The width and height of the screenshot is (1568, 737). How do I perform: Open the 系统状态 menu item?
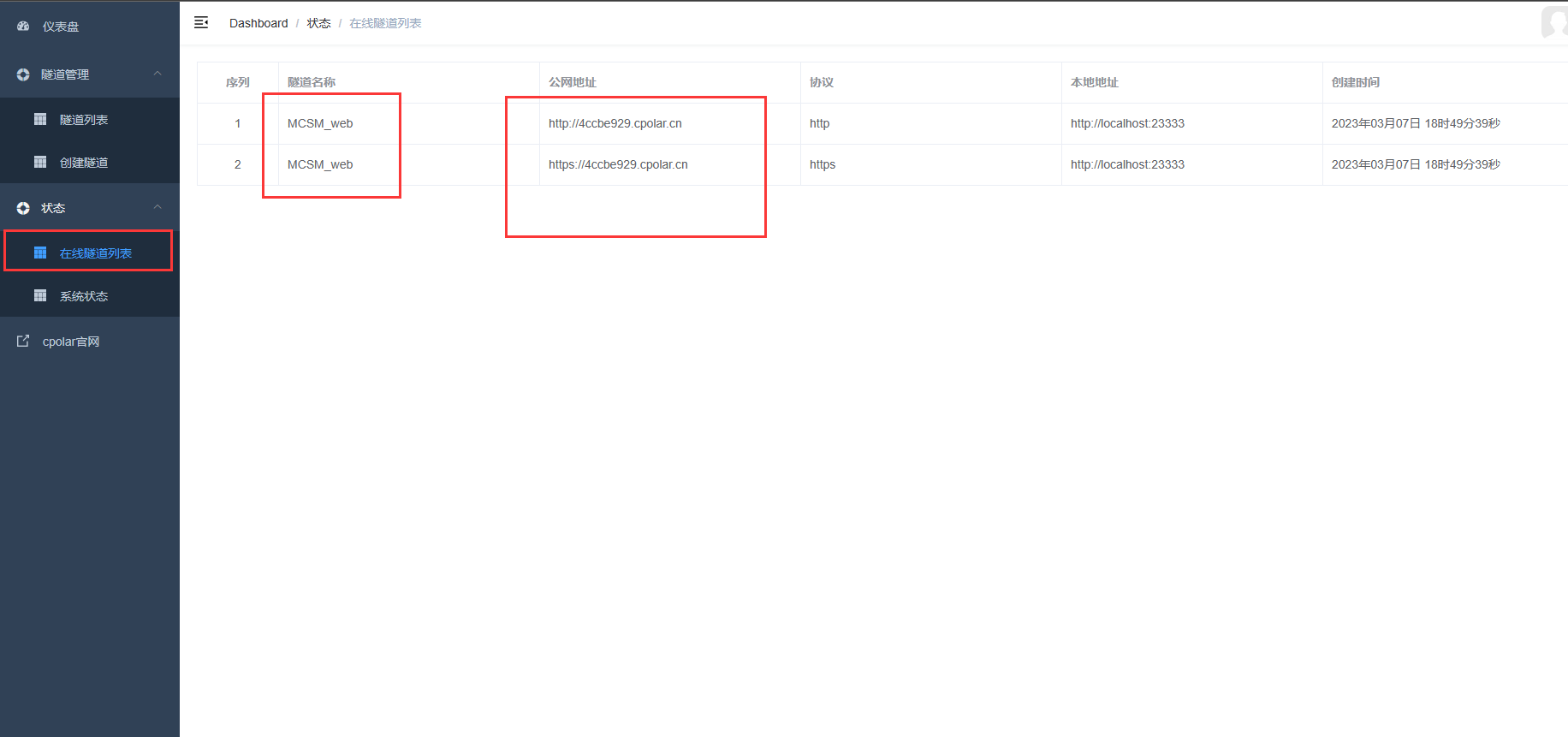[x=84, y=296]
